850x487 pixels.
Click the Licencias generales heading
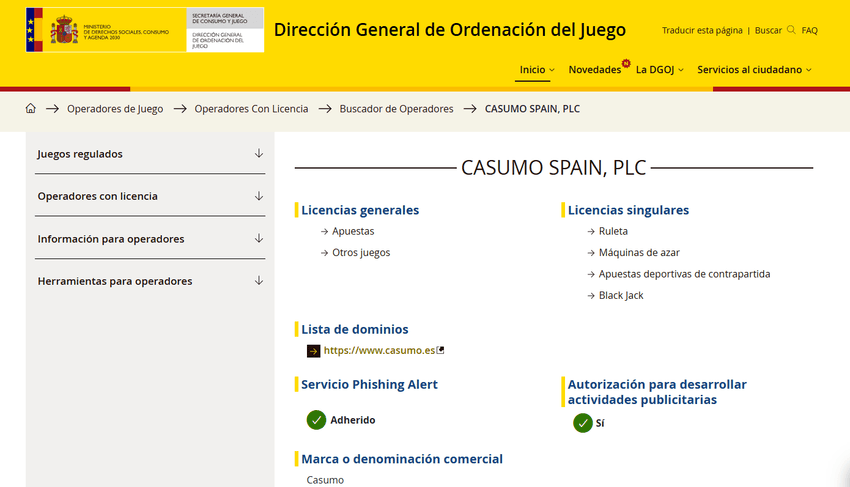click(360, 210)
